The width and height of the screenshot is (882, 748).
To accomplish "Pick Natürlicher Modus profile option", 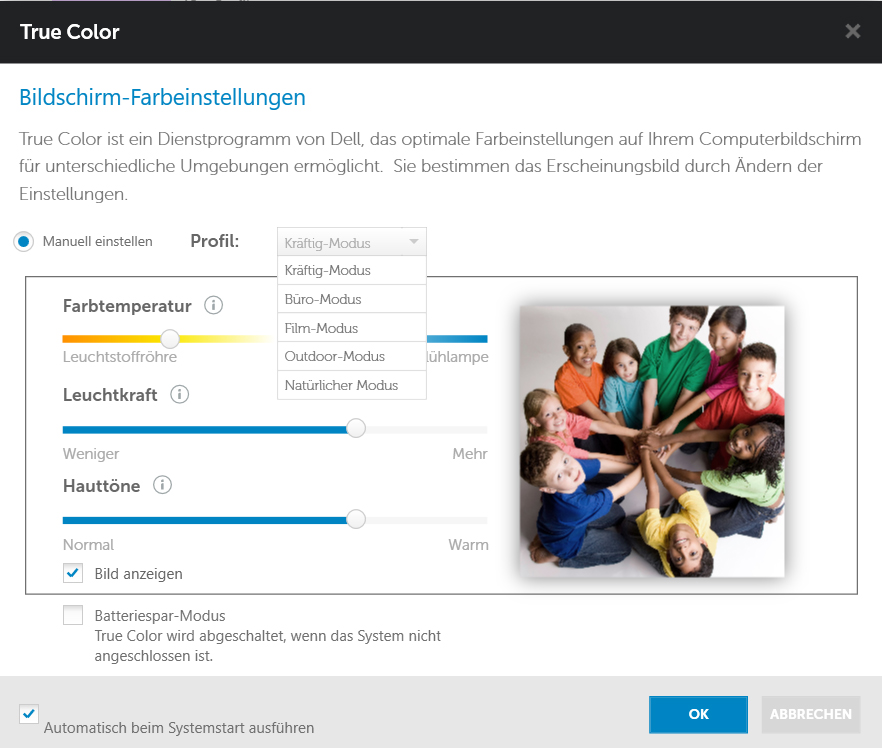I will pos(352,385).
